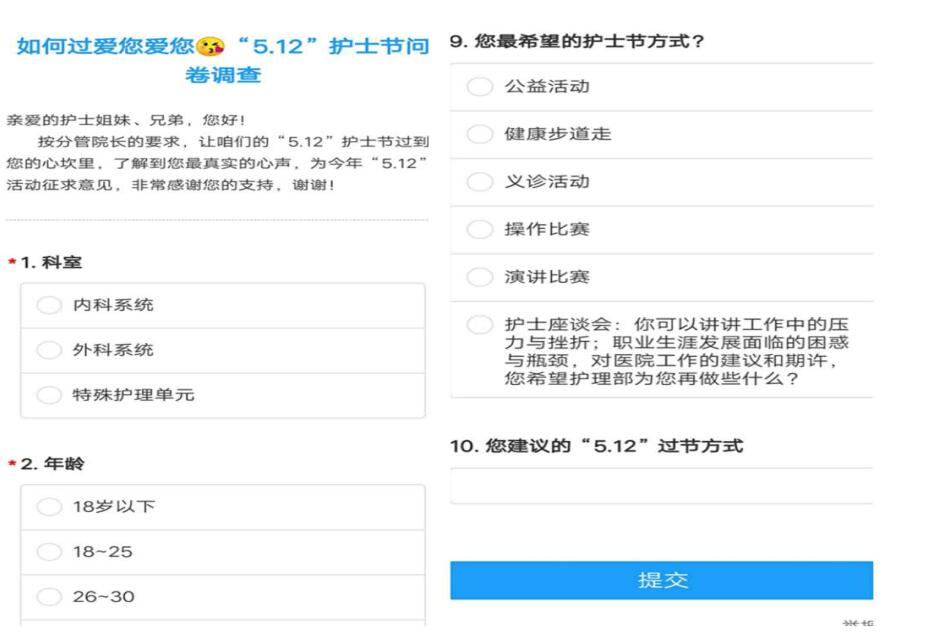Select 特殊护理单元 department option
The image size is (938, 638).
49,395
